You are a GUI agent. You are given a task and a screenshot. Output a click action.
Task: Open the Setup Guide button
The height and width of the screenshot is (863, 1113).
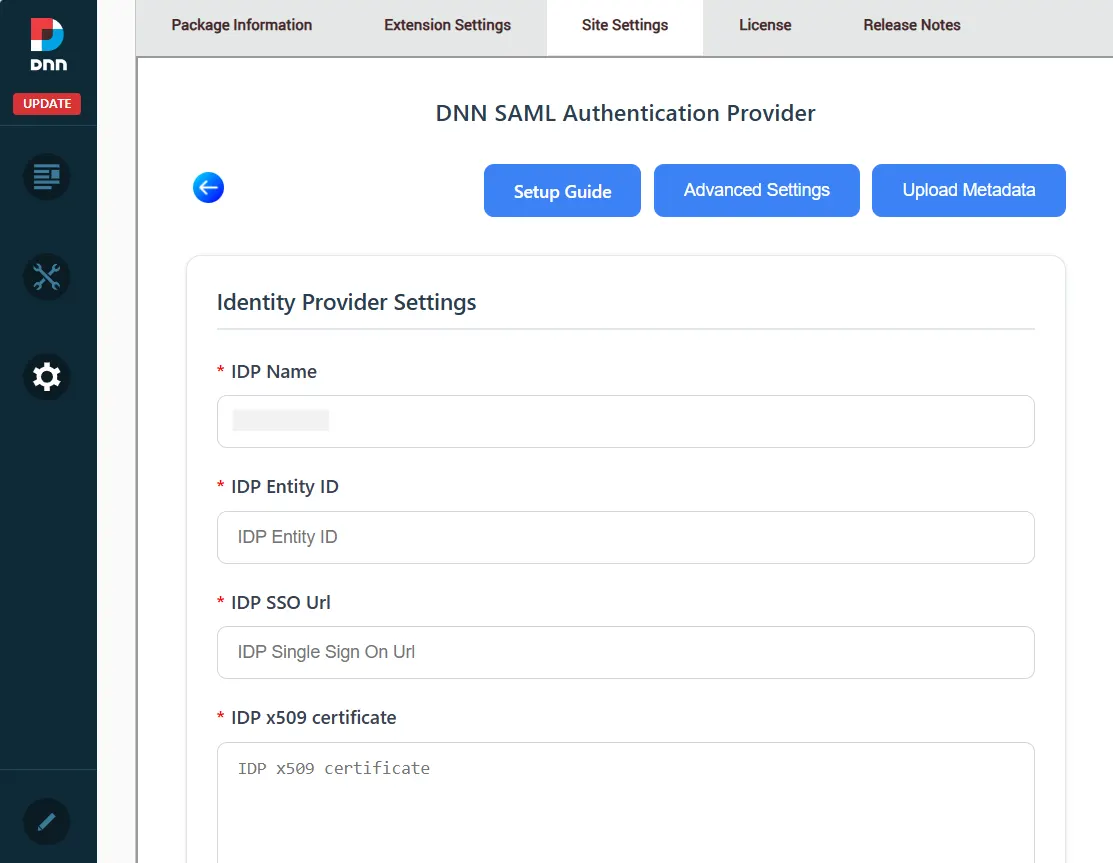[562, 191]
